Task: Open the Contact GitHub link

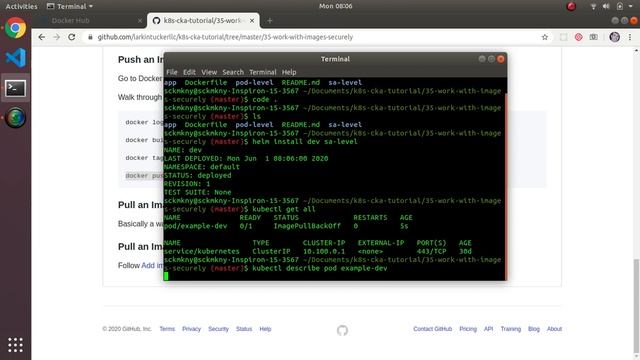Action: coord(433,329)
